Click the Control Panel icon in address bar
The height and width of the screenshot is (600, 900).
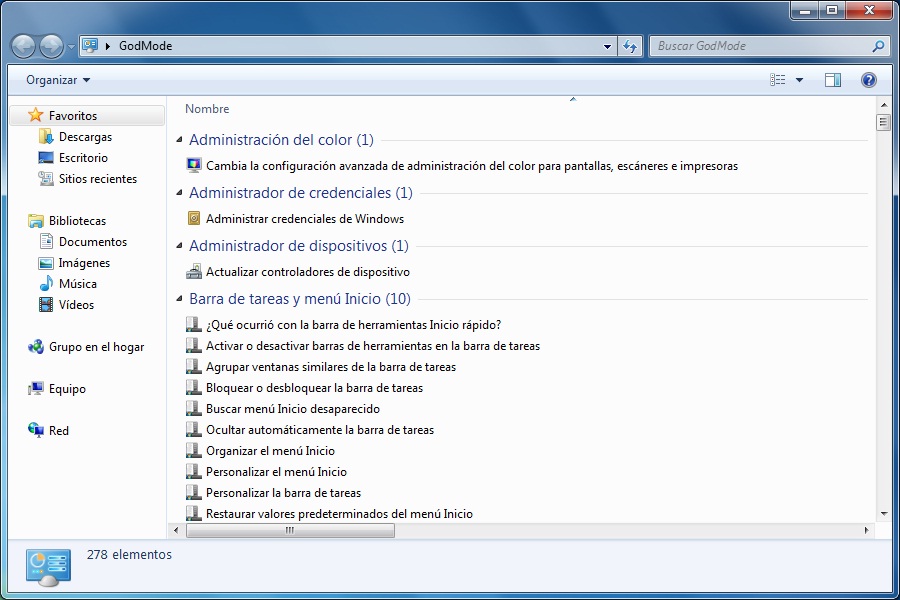coord(90,45)
